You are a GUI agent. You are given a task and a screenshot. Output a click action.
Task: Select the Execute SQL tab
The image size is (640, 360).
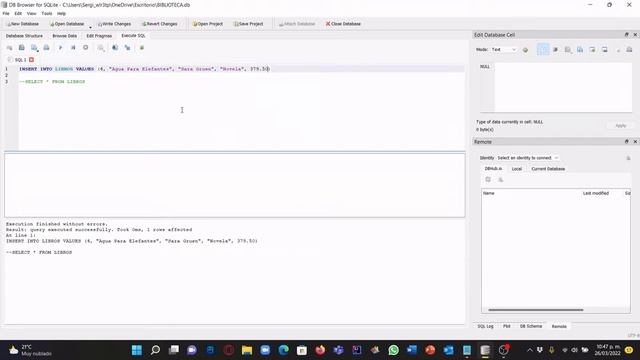[x=133, y=36]
